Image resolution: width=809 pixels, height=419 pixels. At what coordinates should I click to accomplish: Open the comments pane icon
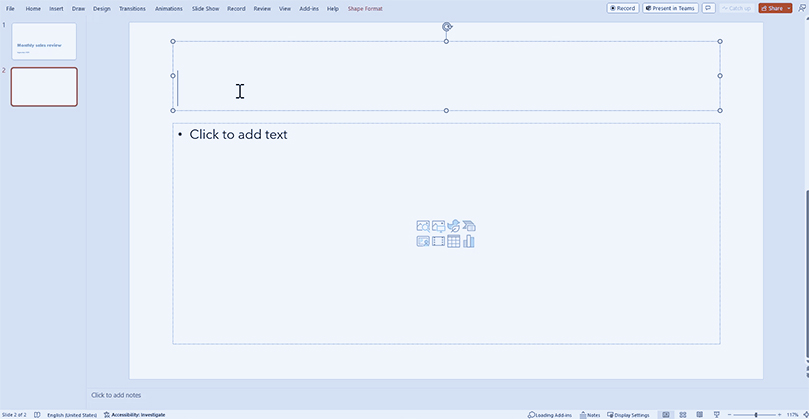pos(709,8)
